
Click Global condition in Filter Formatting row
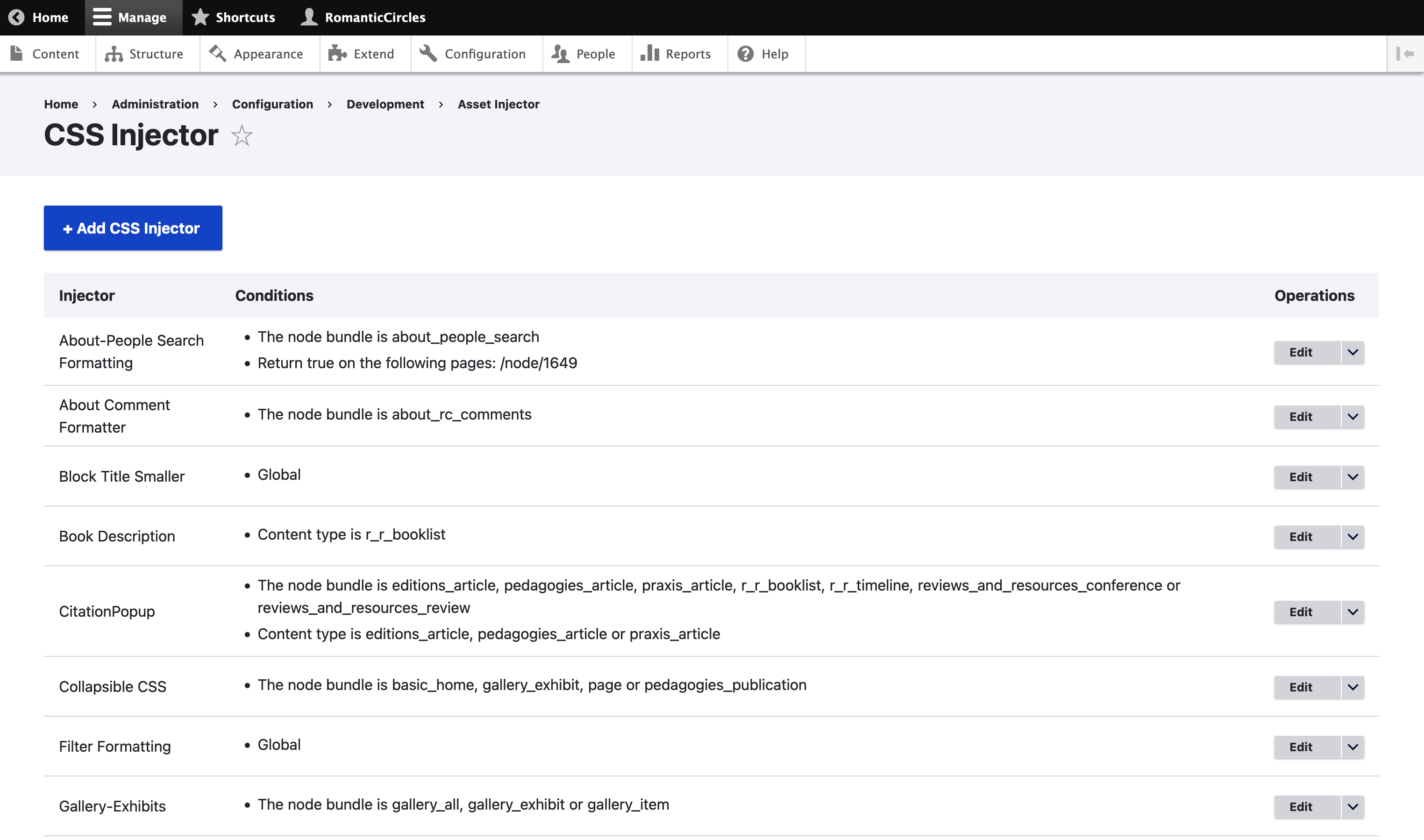[279, 745]
